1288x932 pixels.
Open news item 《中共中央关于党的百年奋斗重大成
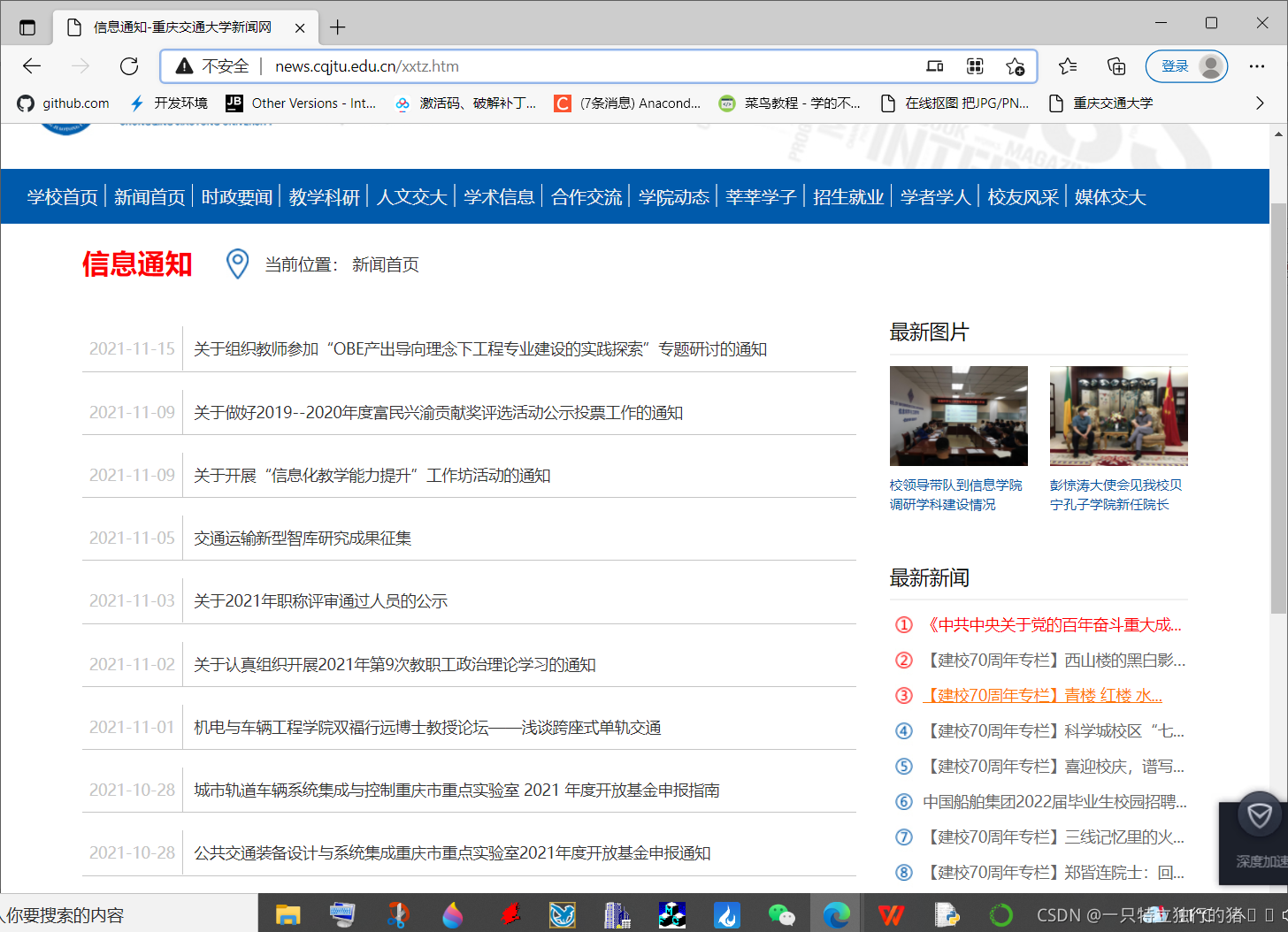[x=1052, y=625]
